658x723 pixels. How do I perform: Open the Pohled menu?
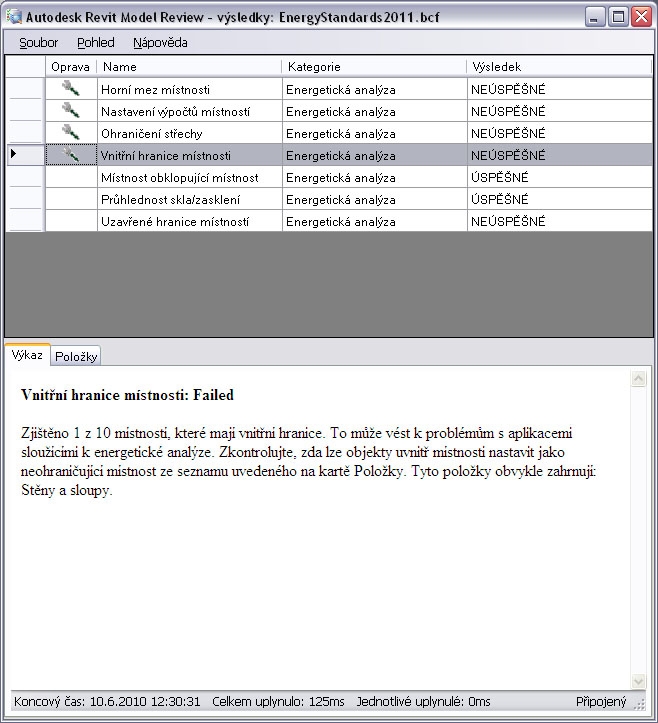[95, 43]
